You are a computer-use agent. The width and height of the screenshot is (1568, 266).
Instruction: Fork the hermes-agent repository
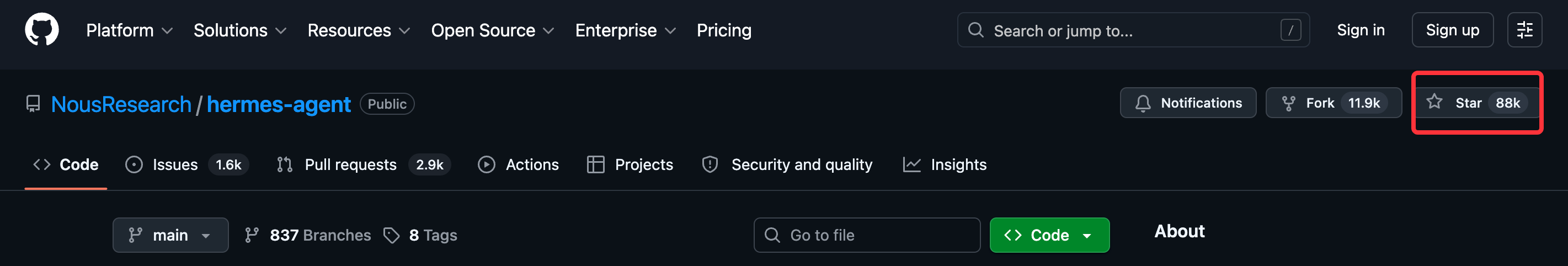click(1309, 103)
